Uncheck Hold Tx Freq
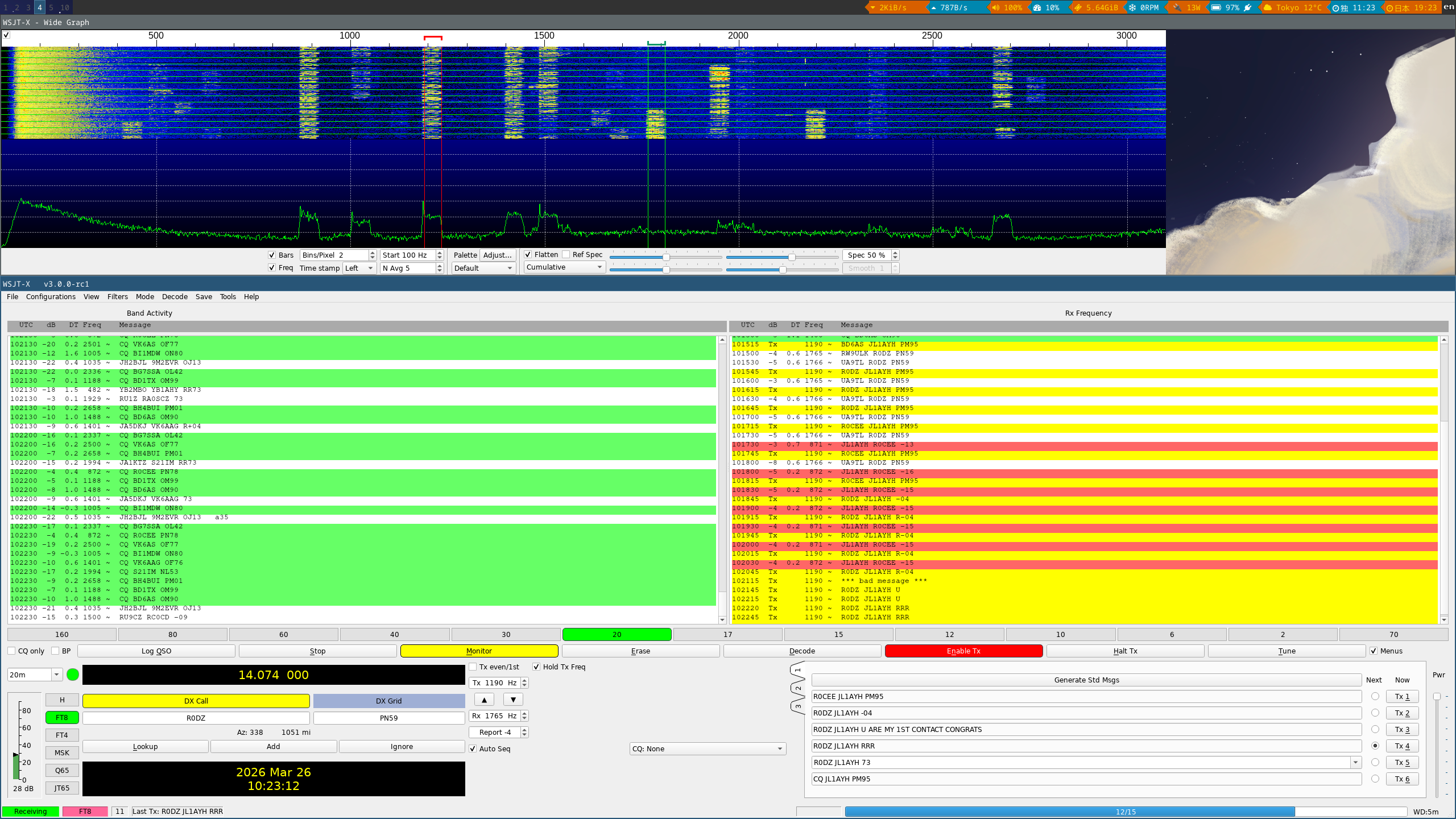This screenshot has width=1456, height=819. coord(536,667)
